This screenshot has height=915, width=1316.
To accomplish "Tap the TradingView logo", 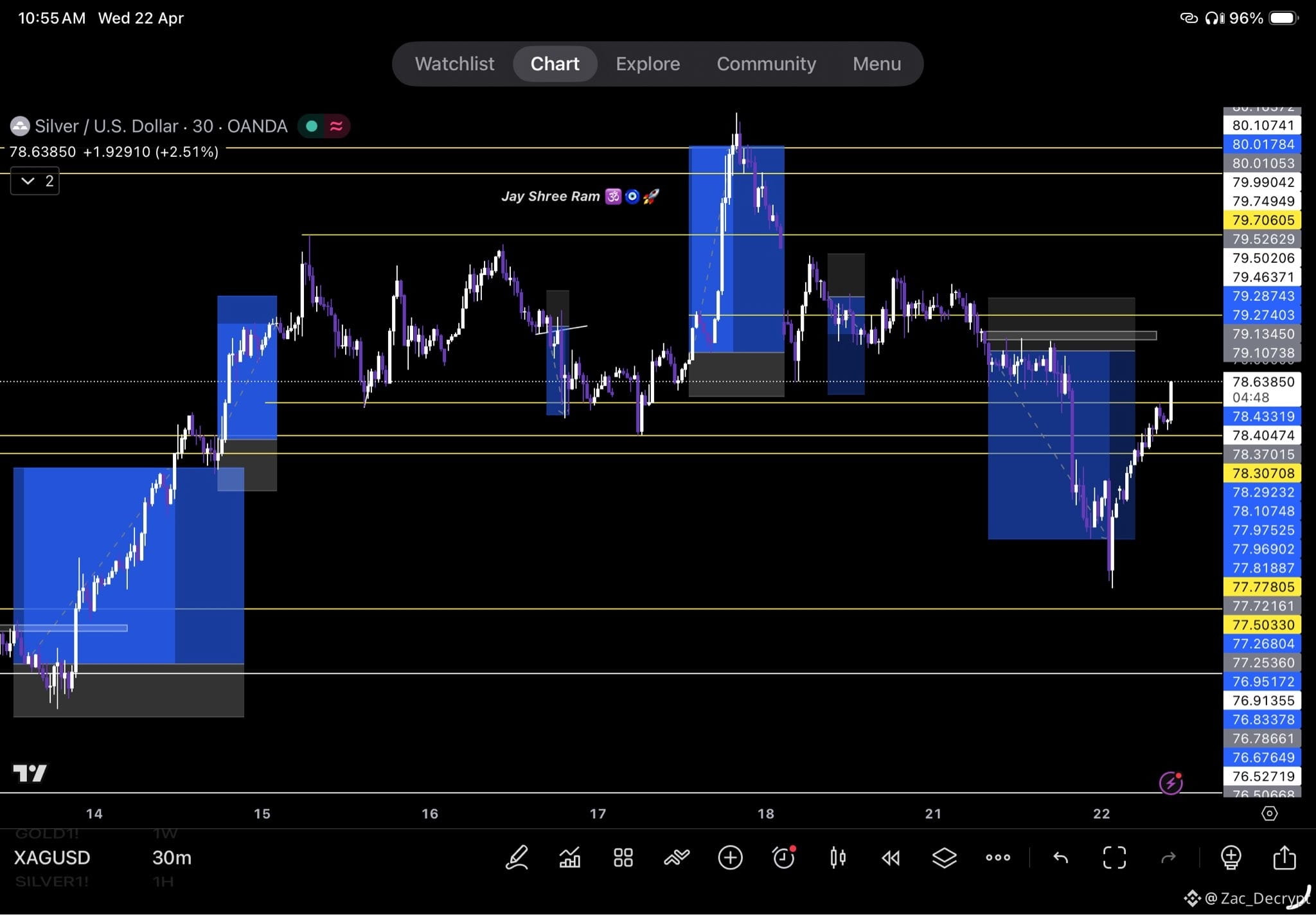I will (30, 773).
